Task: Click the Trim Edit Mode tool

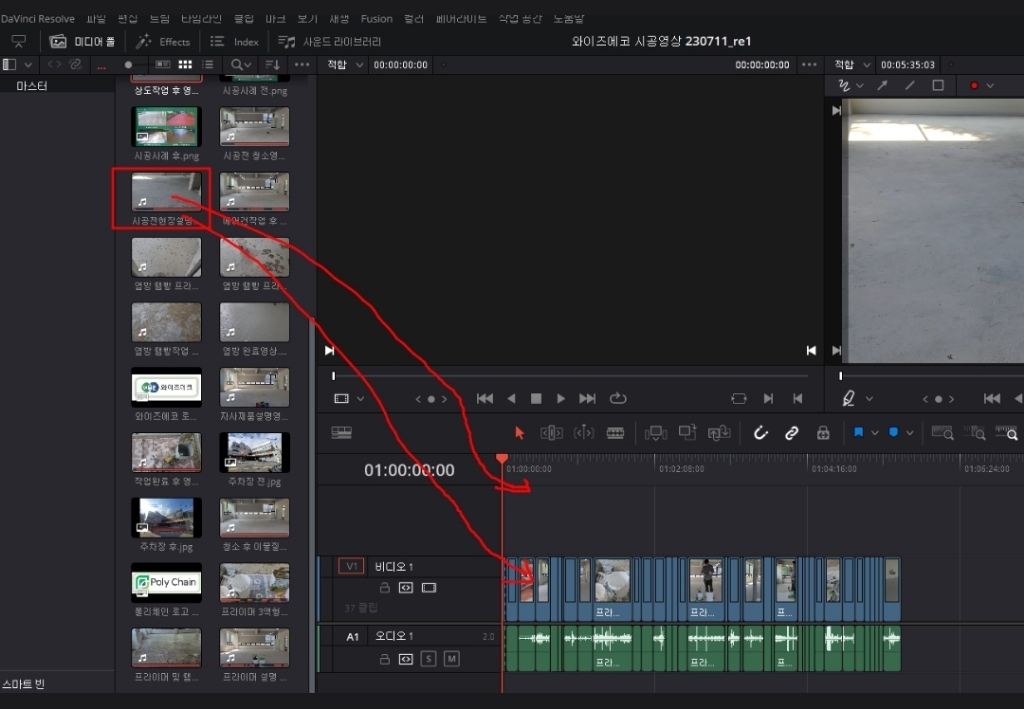Action: [551, 432]
